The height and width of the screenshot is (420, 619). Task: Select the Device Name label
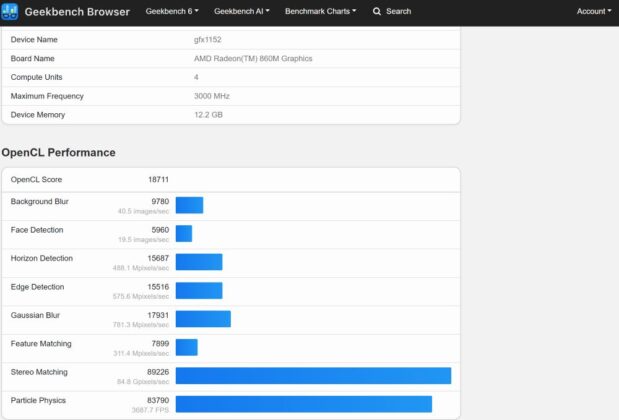coord(34,39)
